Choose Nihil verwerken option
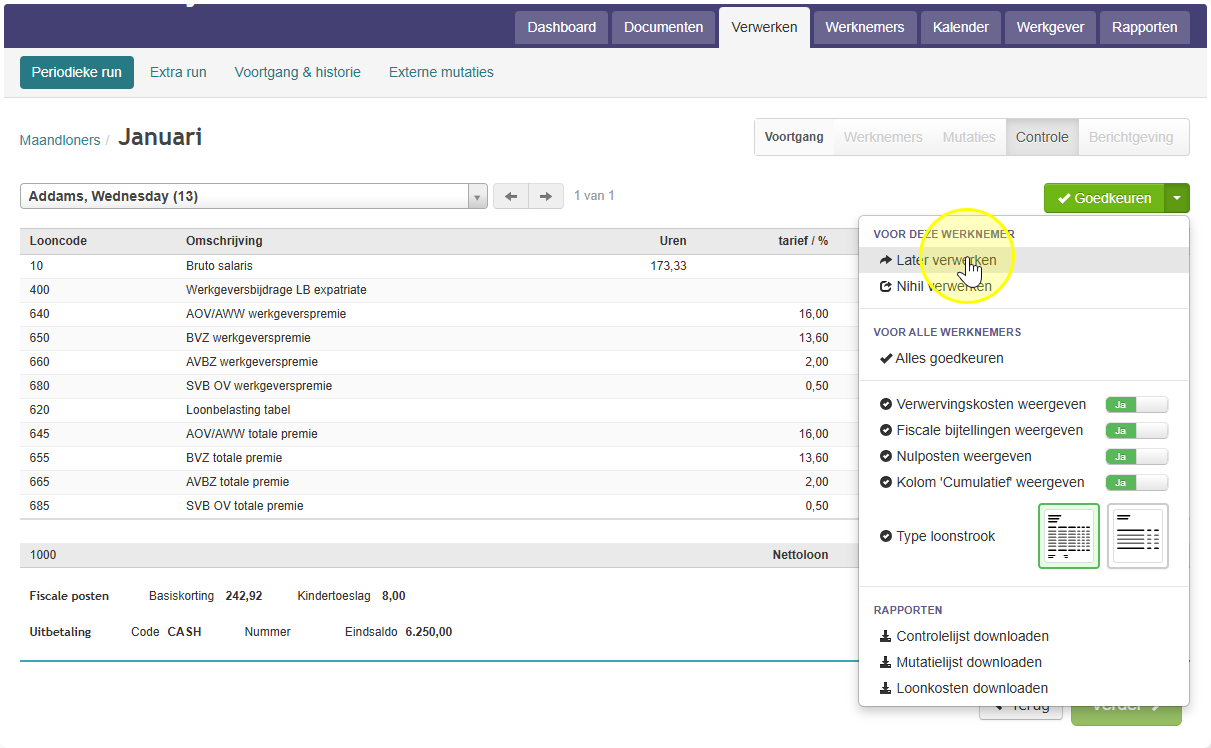The image size is (1211, 748). (x=1023, y=286)
